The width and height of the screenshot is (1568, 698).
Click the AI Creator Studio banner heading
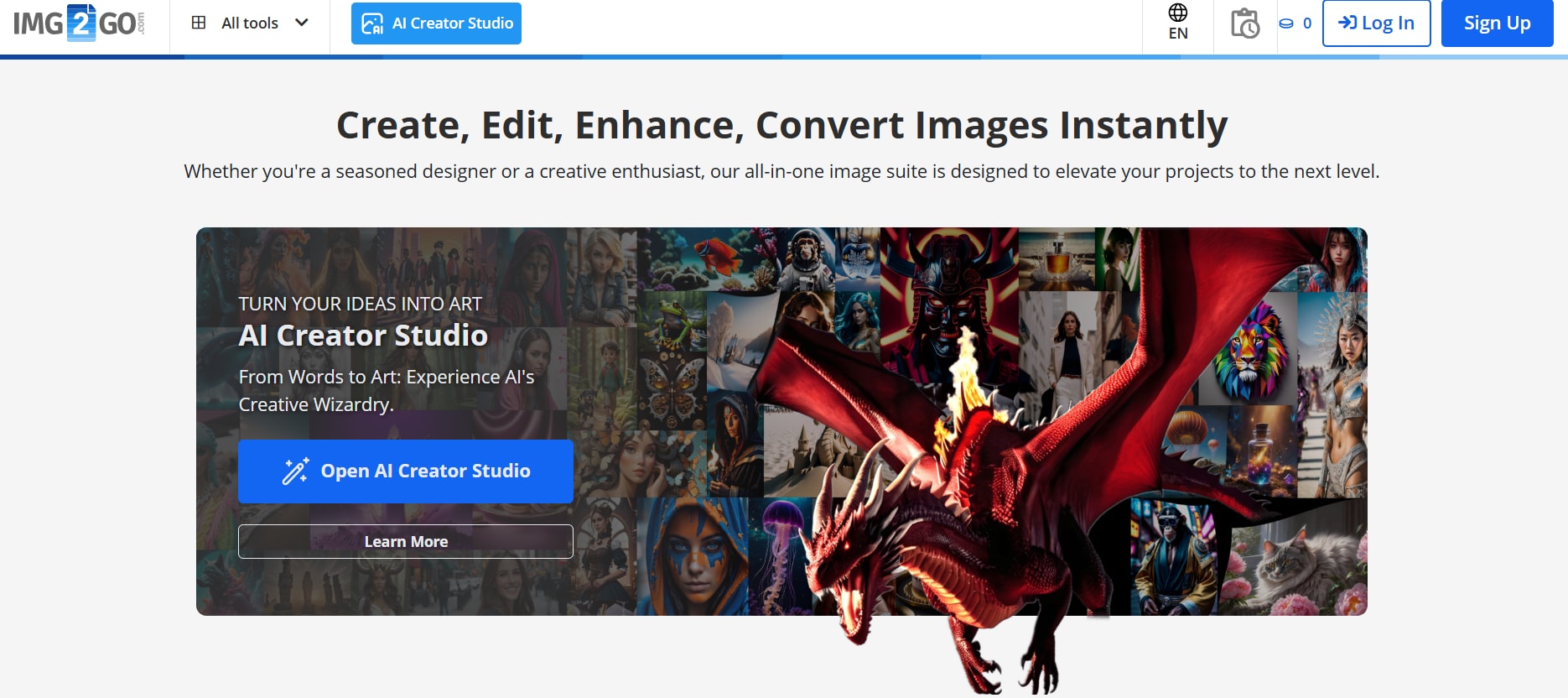tap(363, 336)
